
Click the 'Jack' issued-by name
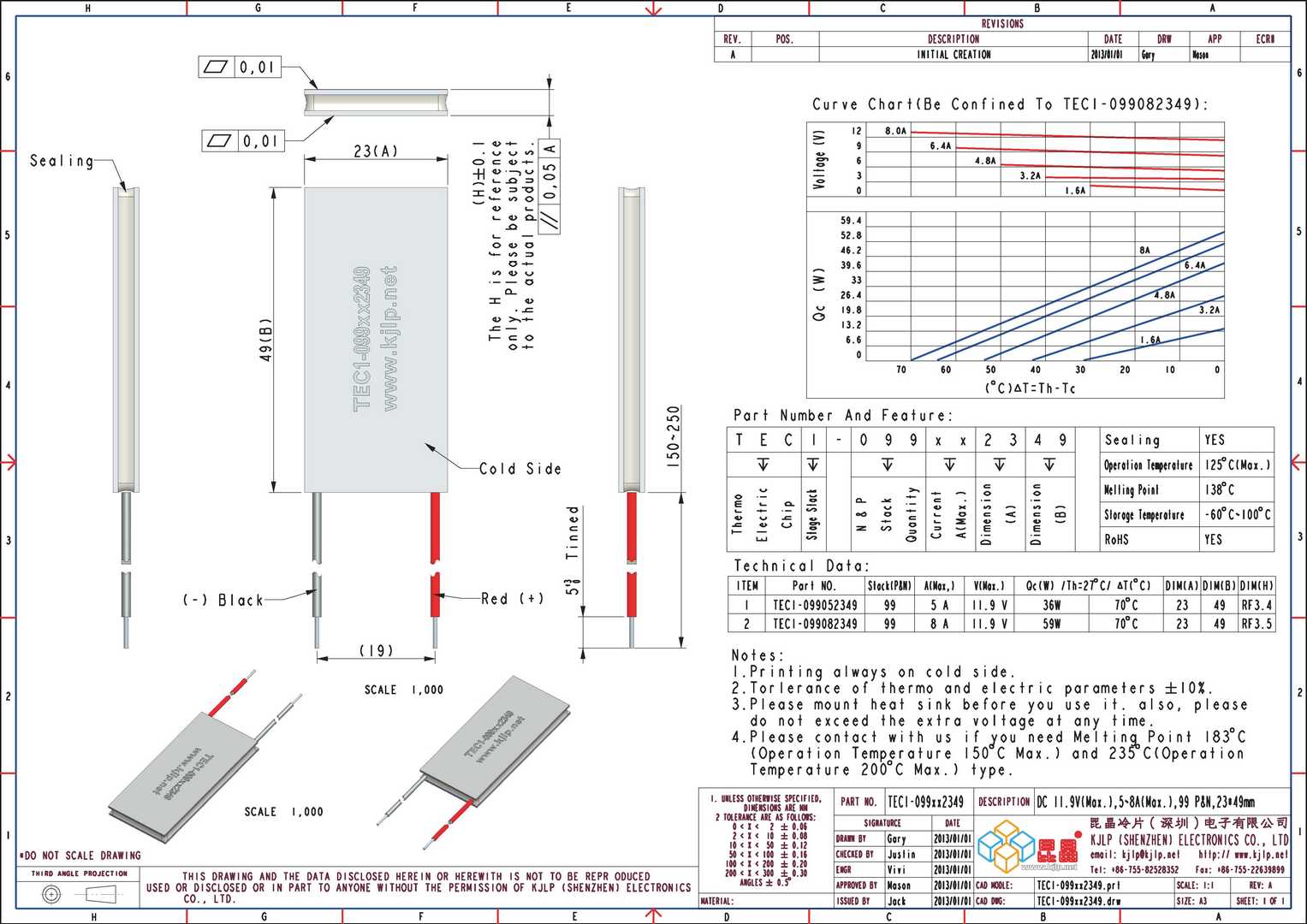(895, 901)
